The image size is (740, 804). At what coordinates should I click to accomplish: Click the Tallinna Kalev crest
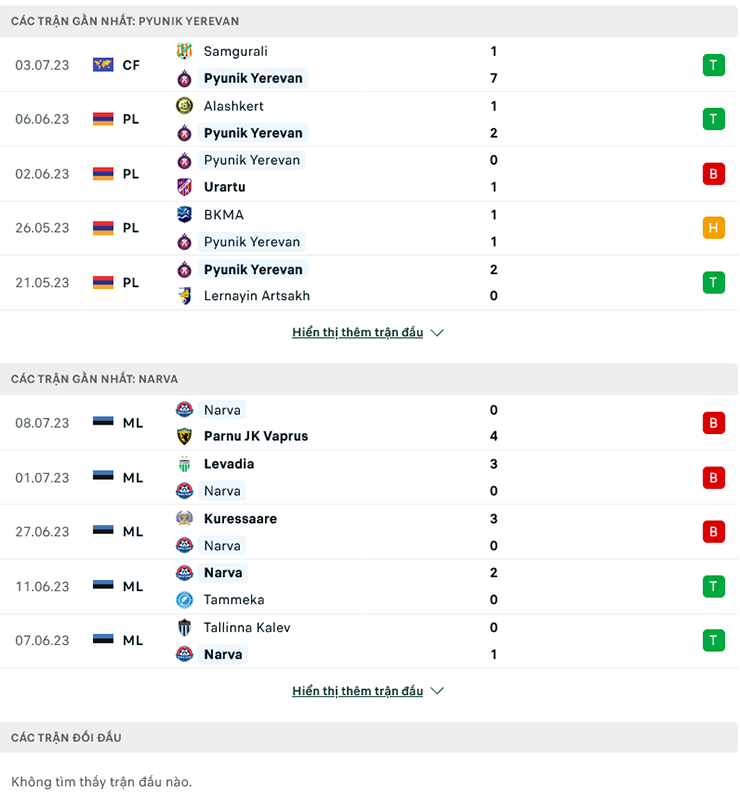coord(184,628)
